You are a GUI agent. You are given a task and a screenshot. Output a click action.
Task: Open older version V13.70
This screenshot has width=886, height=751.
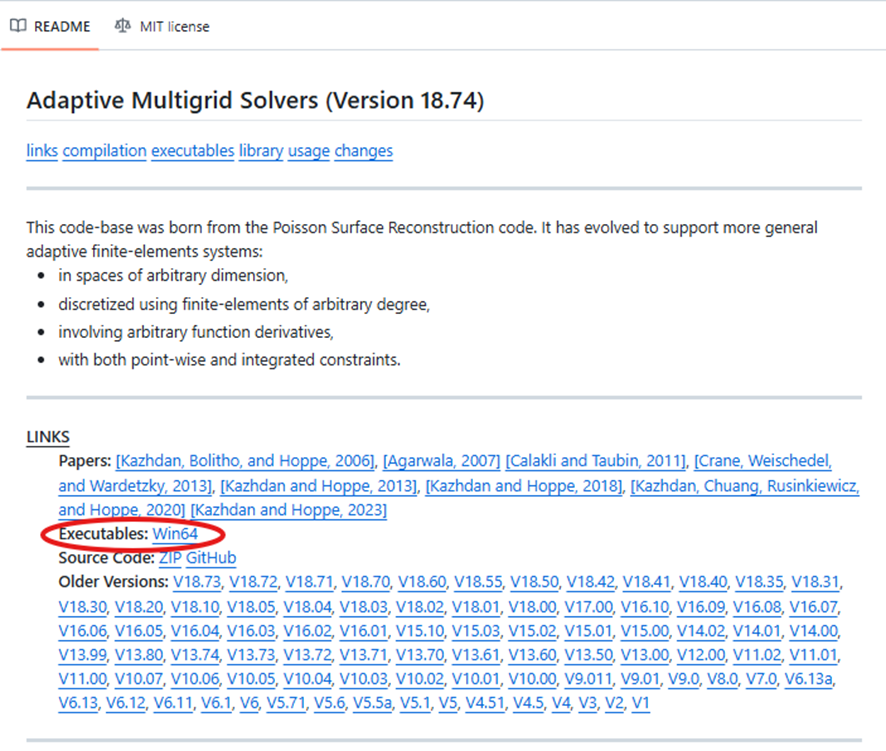pyautogui.click(x=420, y=656)
